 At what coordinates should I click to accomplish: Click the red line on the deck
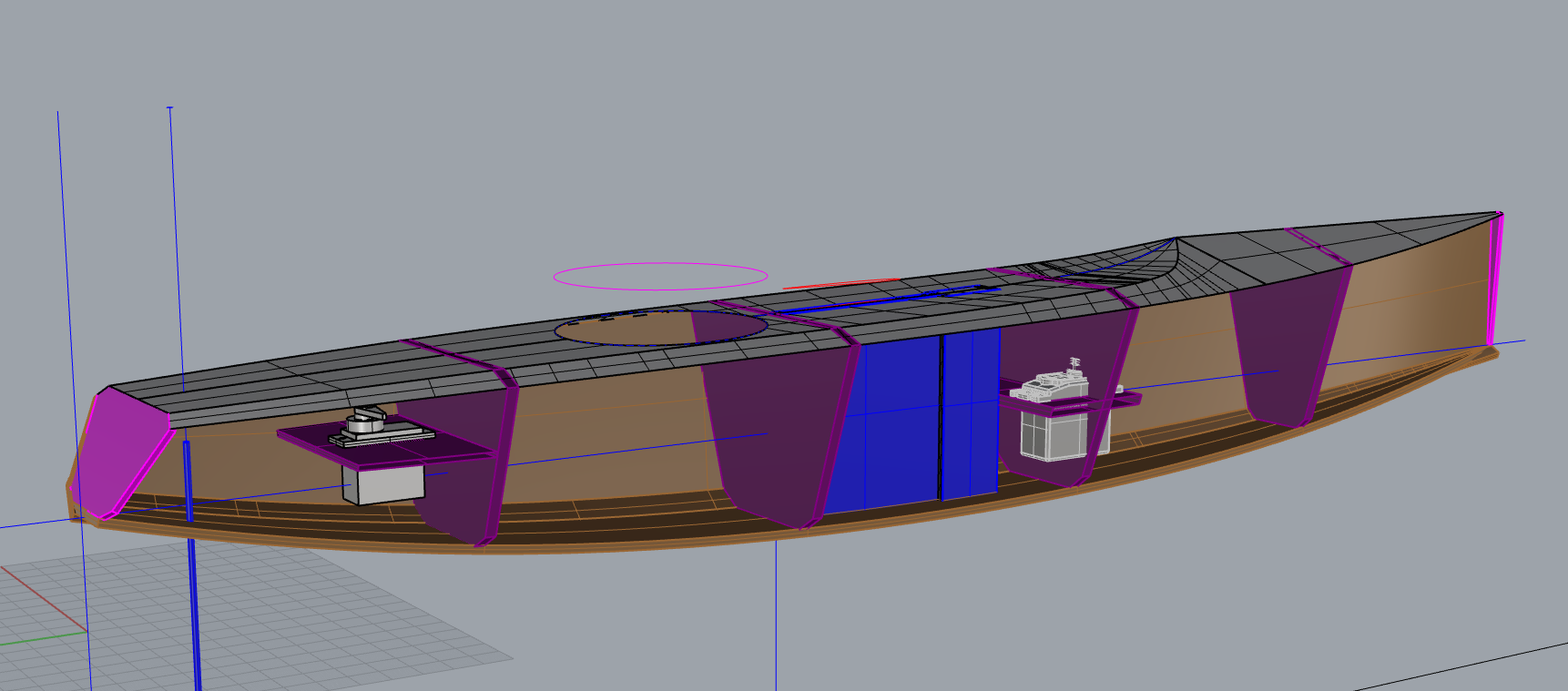click(838, 284)
